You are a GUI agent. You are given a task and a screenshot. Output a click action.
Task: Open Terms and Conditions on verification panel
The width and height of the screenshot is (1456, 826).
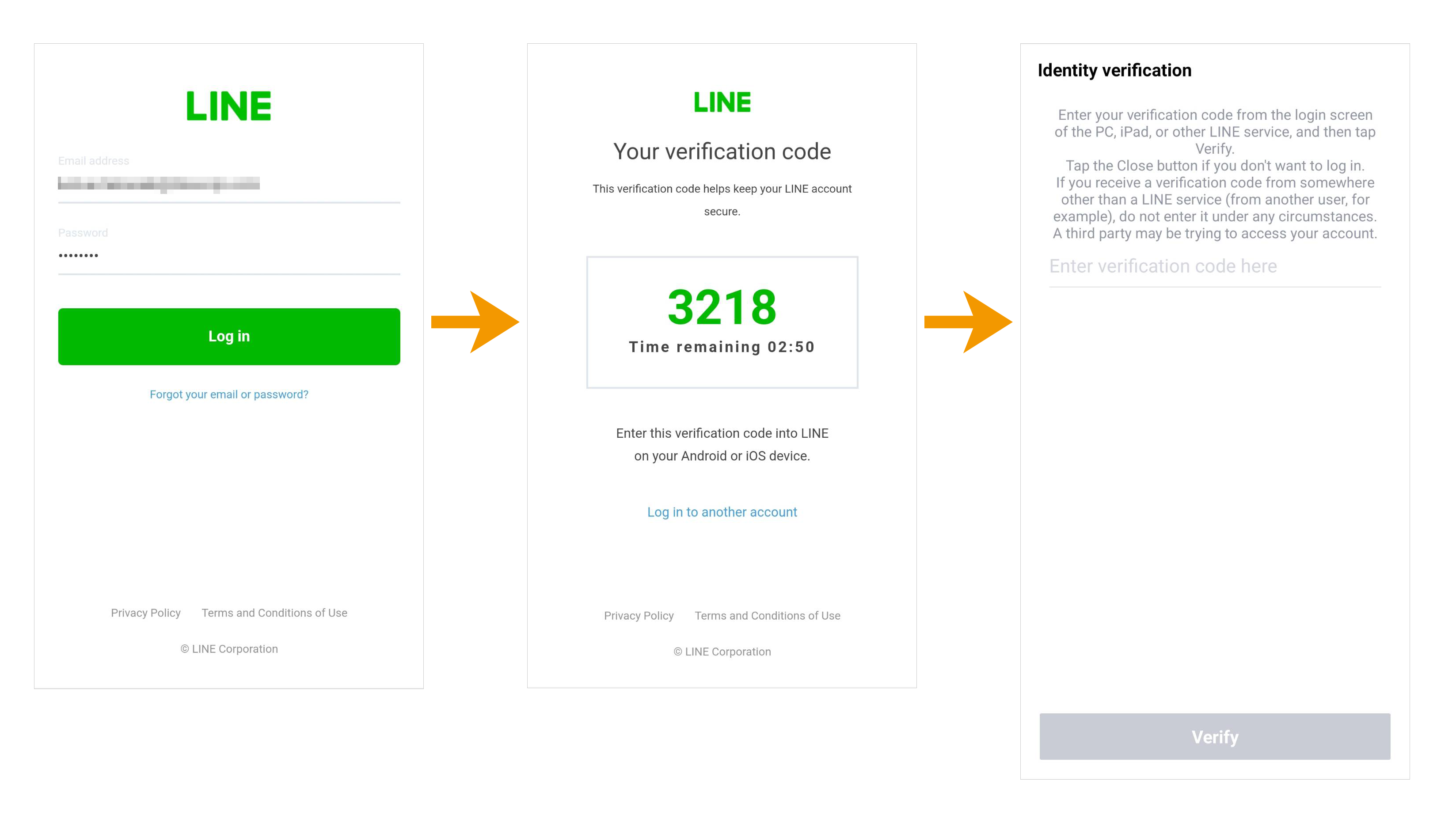[x=767, y=616]
